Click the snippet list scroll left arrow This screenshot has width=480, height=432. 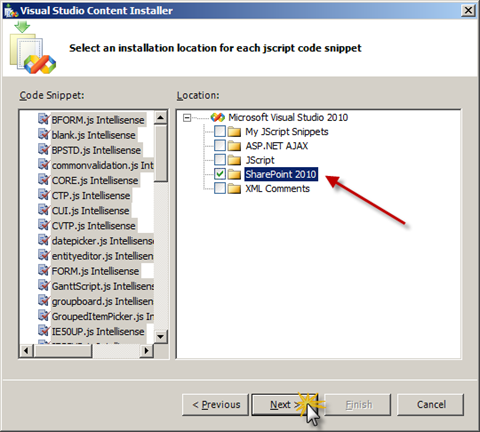[26, 351]
